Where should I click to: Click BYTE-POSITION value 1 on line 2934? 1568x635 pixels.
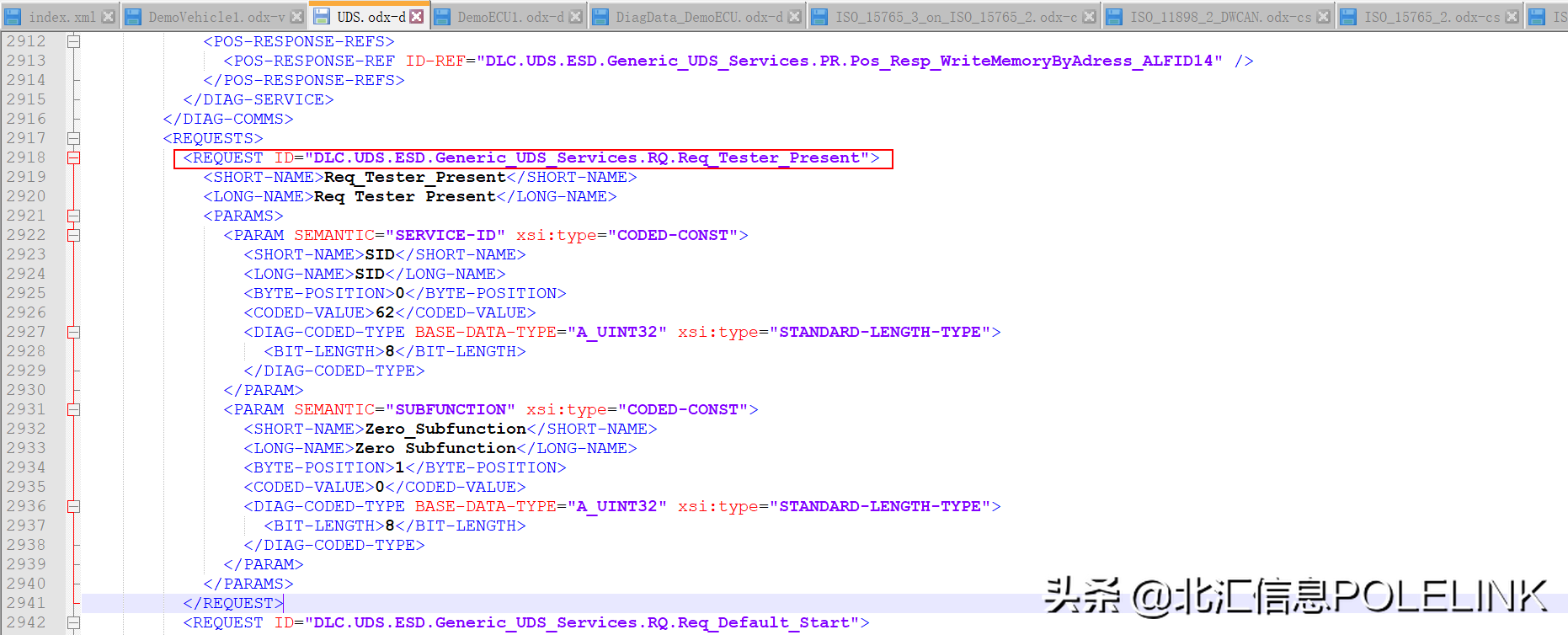pyautogui.click(x=400, y=467)
